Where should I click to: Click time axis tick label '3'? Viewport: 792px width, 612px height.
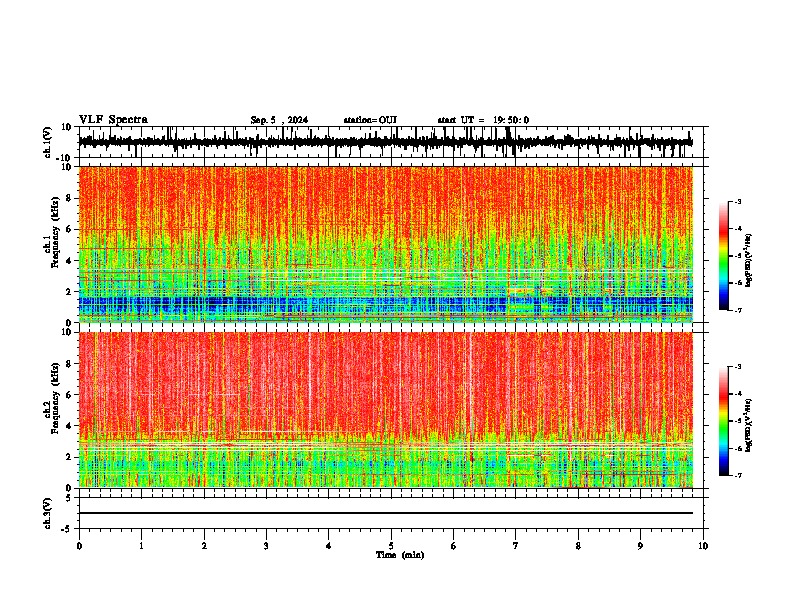266,546
